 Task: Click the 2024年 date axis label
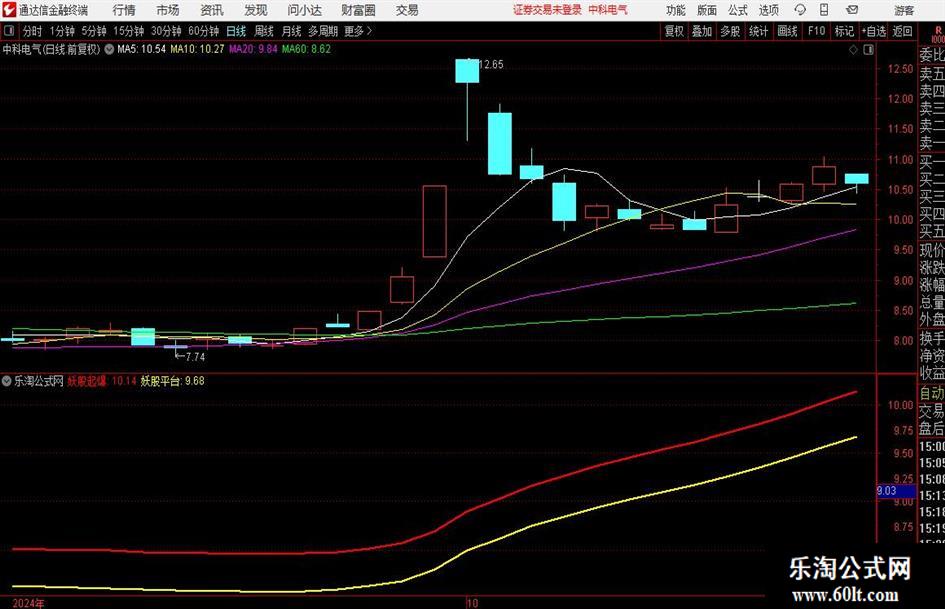(x=28, y=603)
